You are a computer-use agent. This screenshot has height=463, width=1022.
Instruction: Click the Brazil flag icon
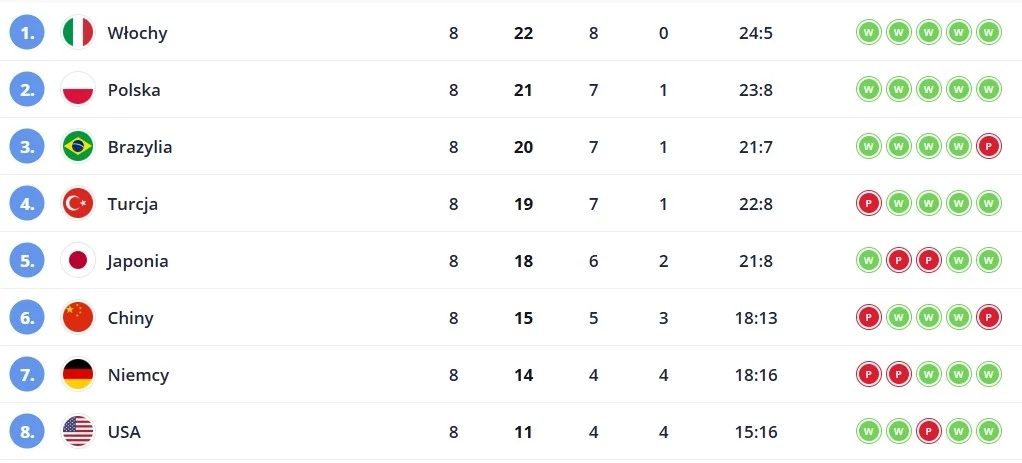[78, 147]
